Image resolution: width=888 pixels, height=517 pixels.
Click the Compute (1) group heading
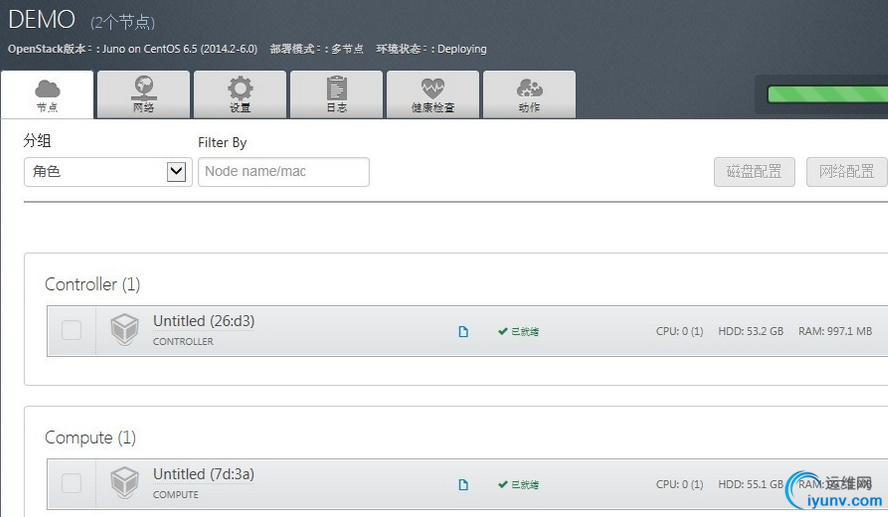[x=90, y=438]
